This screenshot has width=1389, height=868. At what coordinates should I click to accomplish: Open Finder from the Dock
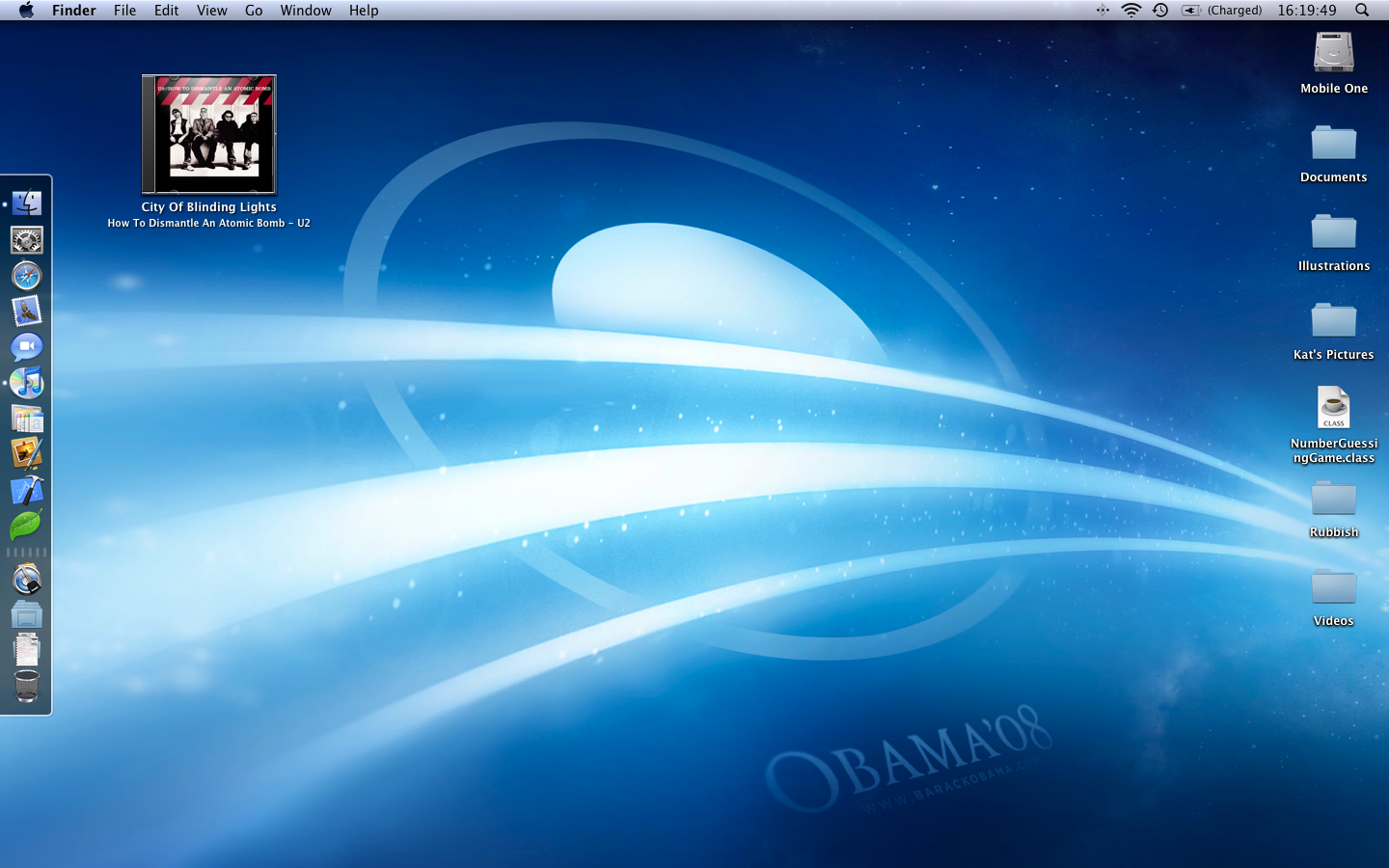coord(27,203)
